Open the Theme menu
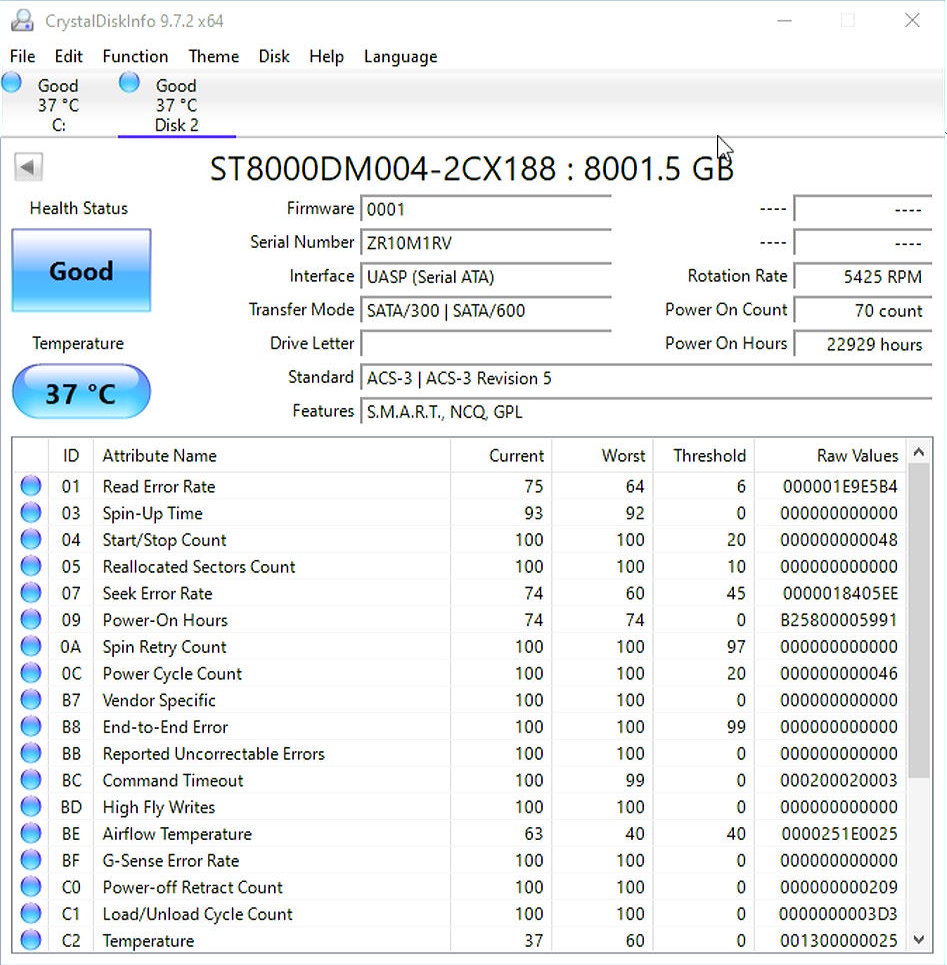Viewport: 947px width, 965px height. (213, 57)
